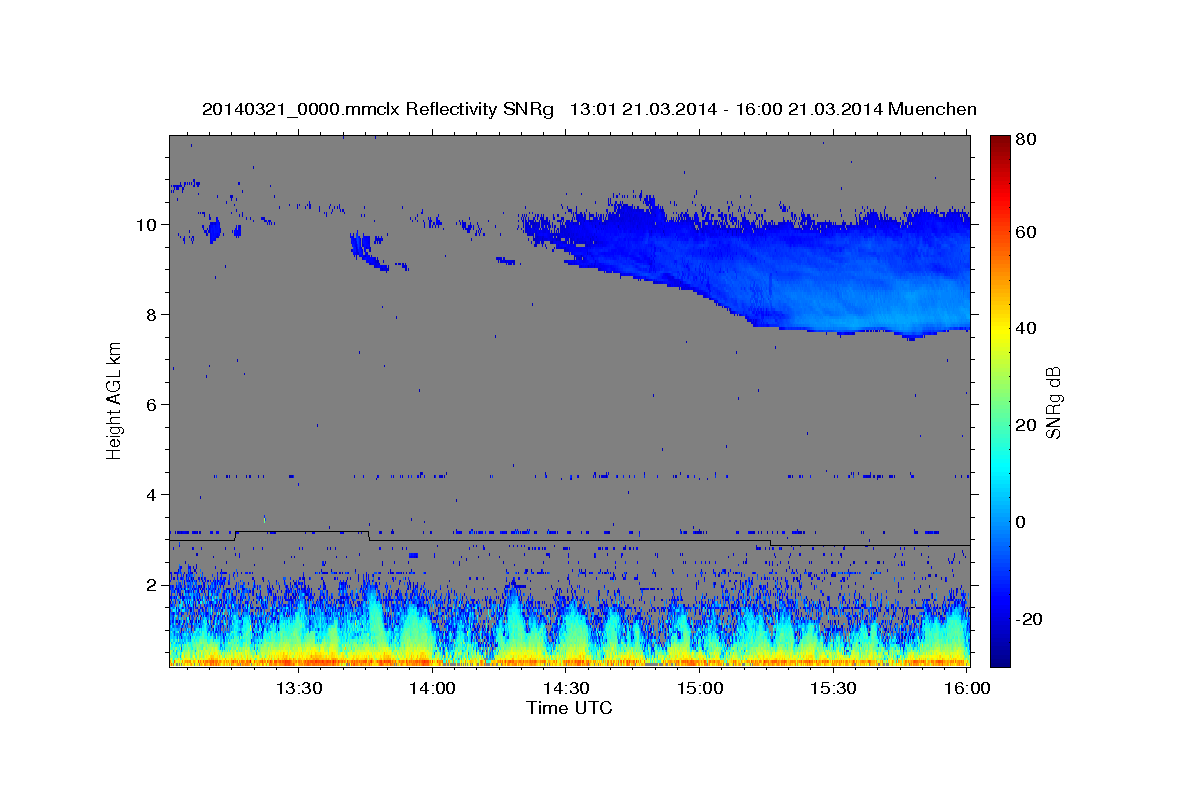
Task: Click the plot title text starting with 20140321_0000.mmclx
Action: coord(589,109)
